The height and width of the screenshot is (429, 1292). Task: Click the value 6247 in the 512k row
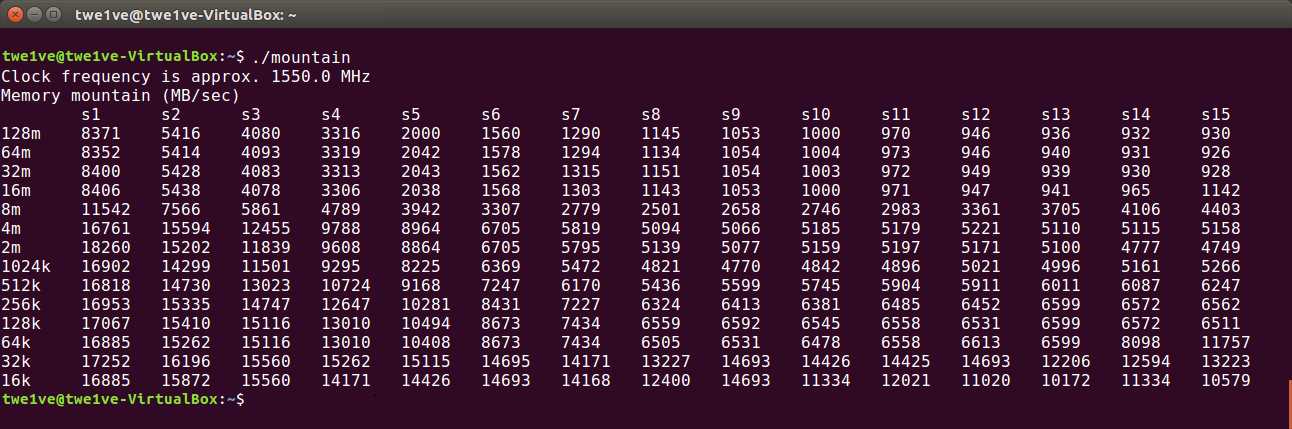click(x=1221, y=285)
